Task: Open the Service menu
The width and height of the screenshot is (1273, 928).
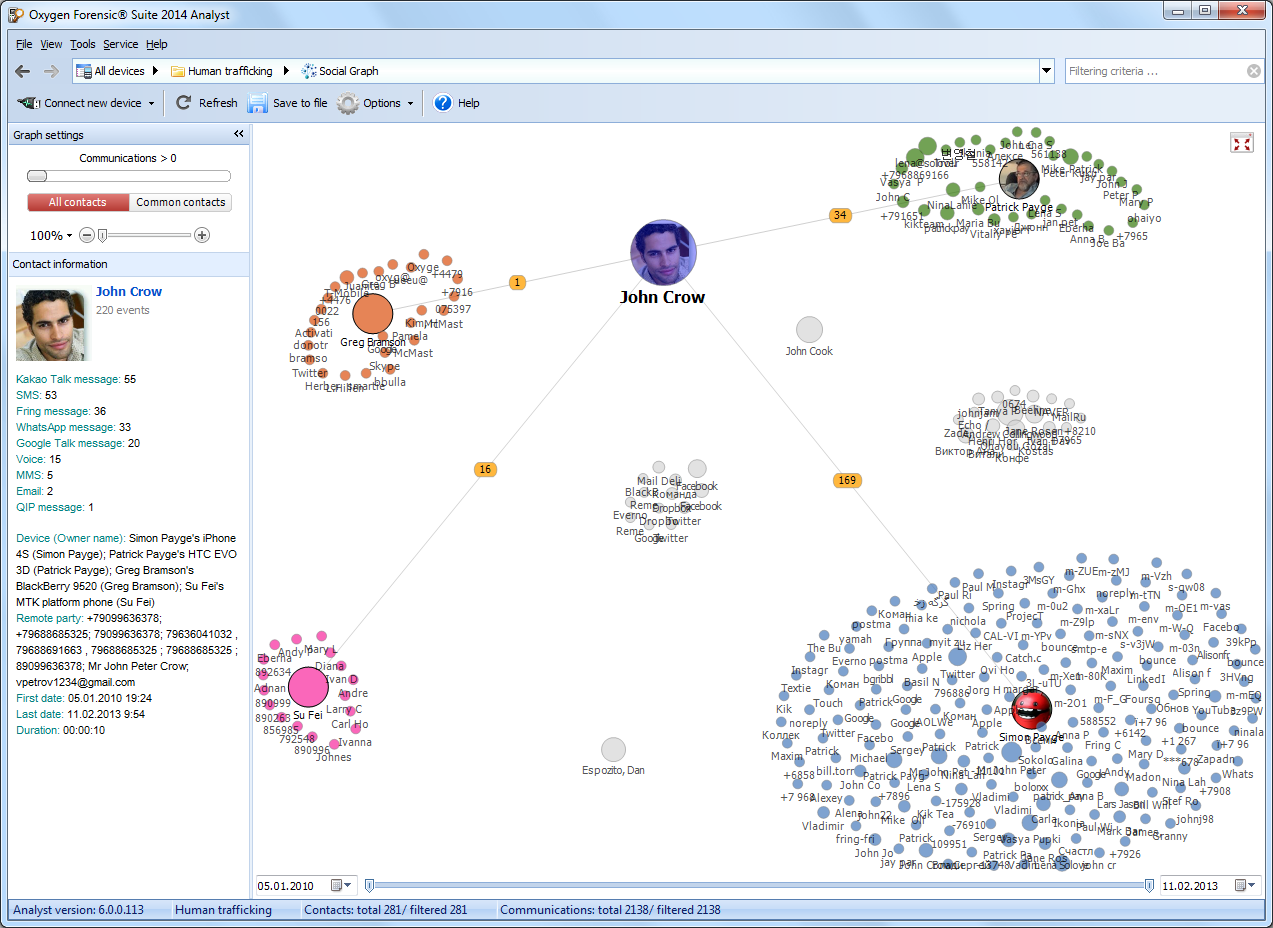Action: pos(120,44)
